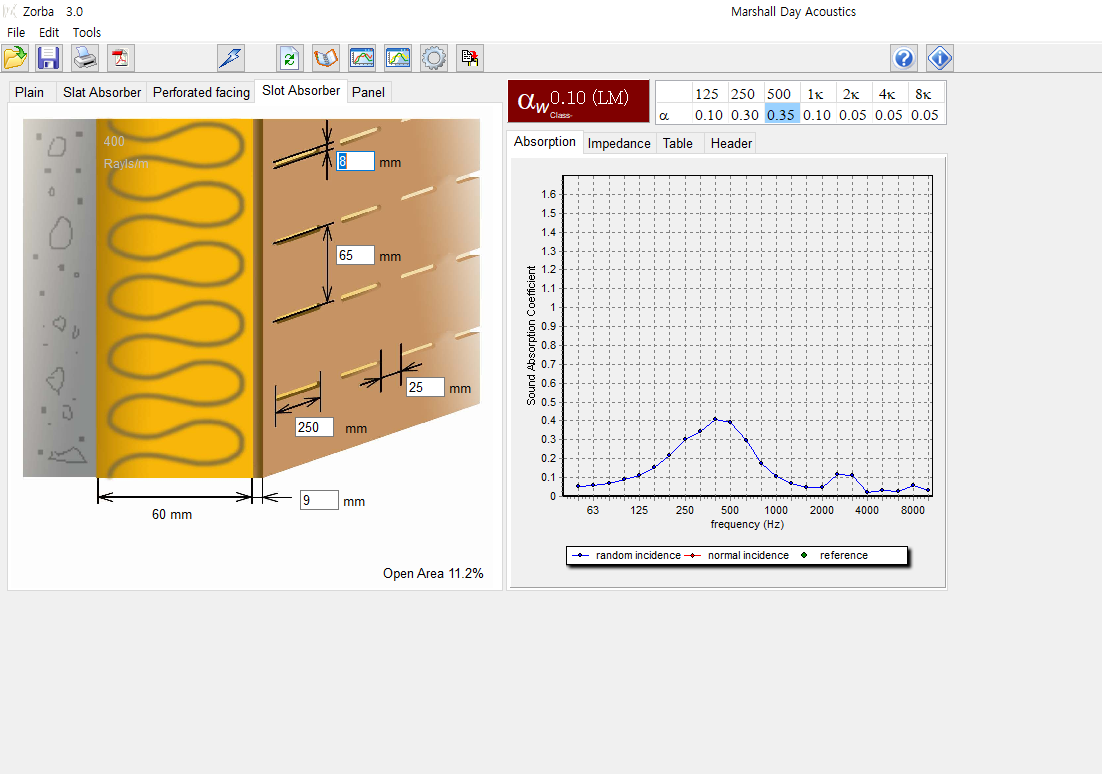Click the open file folder icon
The image size is (1102, 774).
point(15,58)
